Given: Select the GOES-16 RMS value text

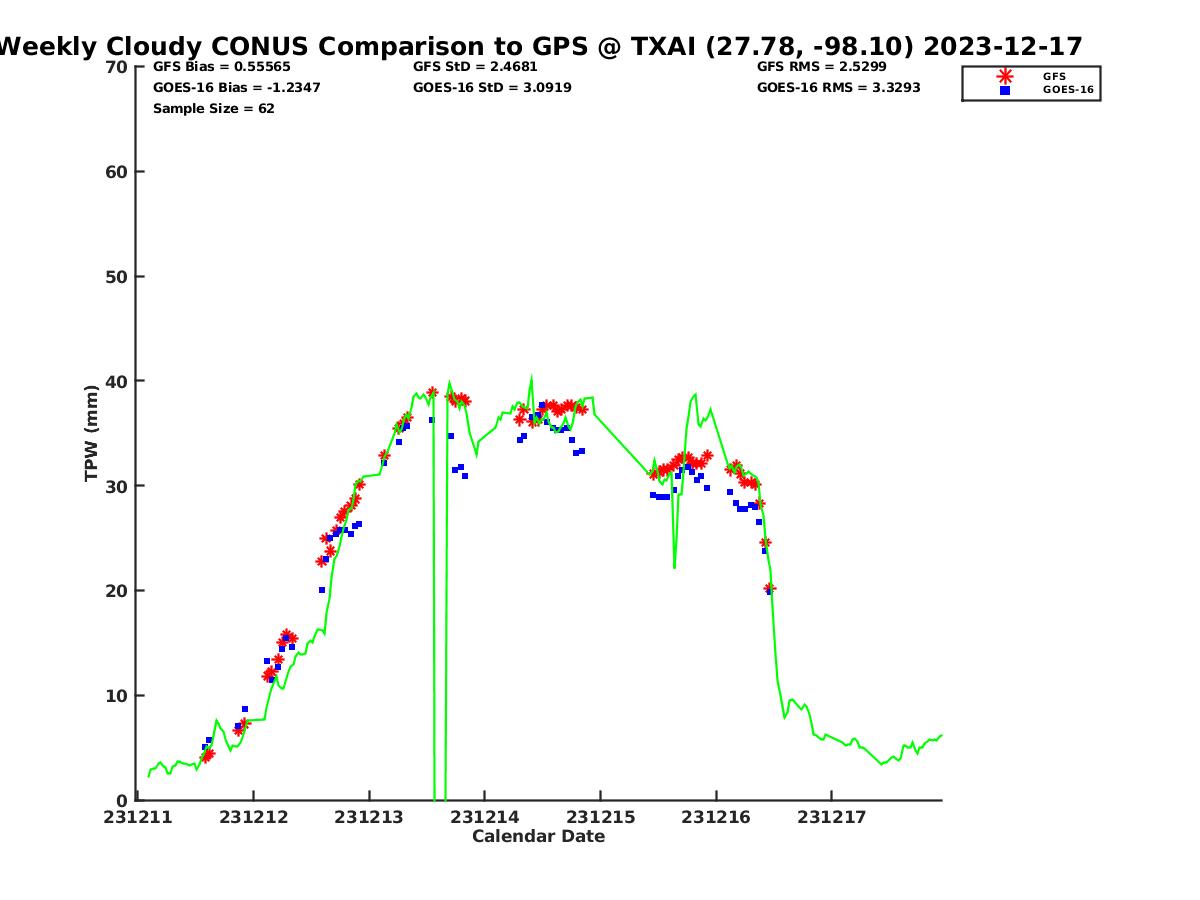Looking at the screenshot, I should click(838, 87).
